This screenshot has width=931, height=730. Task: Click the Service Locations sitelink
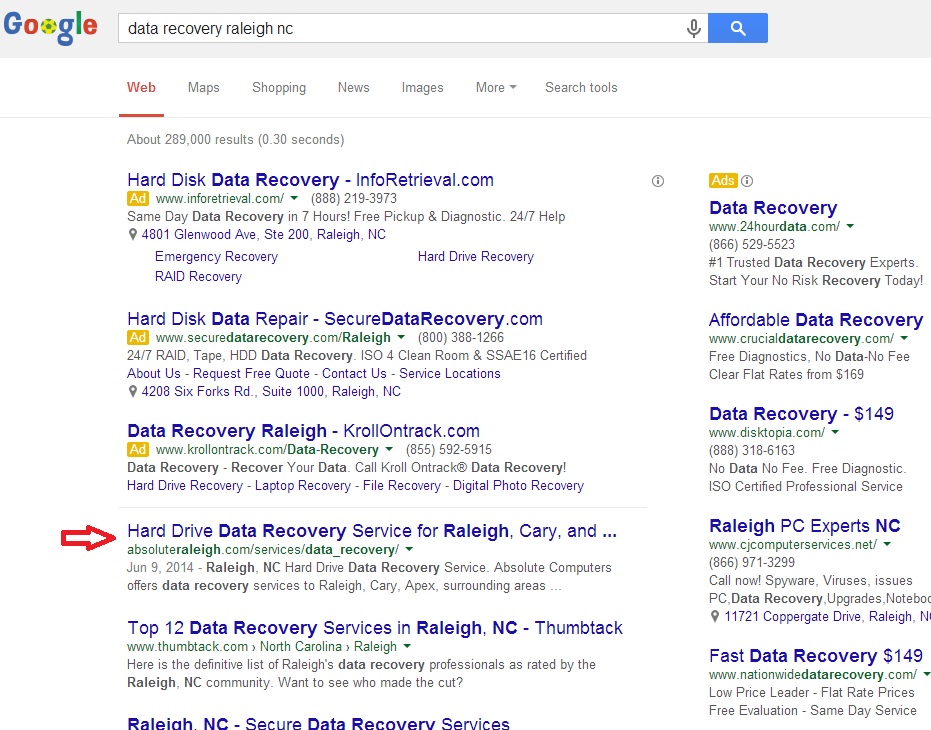point(449,374)
